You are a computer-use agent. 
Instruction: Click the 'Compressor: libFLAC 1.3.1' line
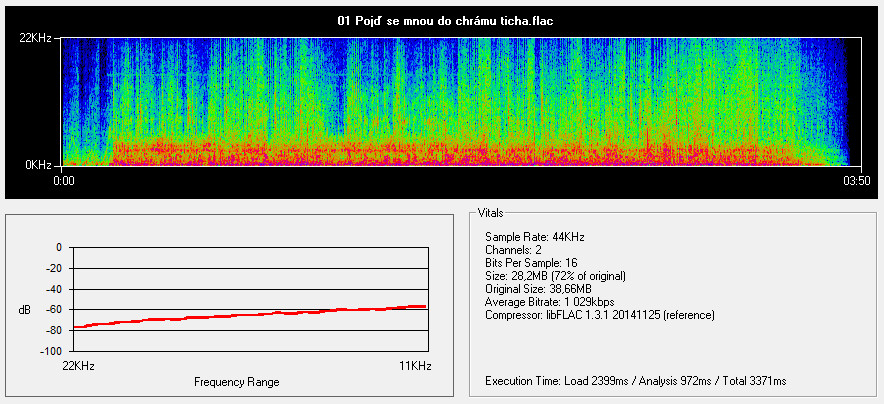click(599, 314)
